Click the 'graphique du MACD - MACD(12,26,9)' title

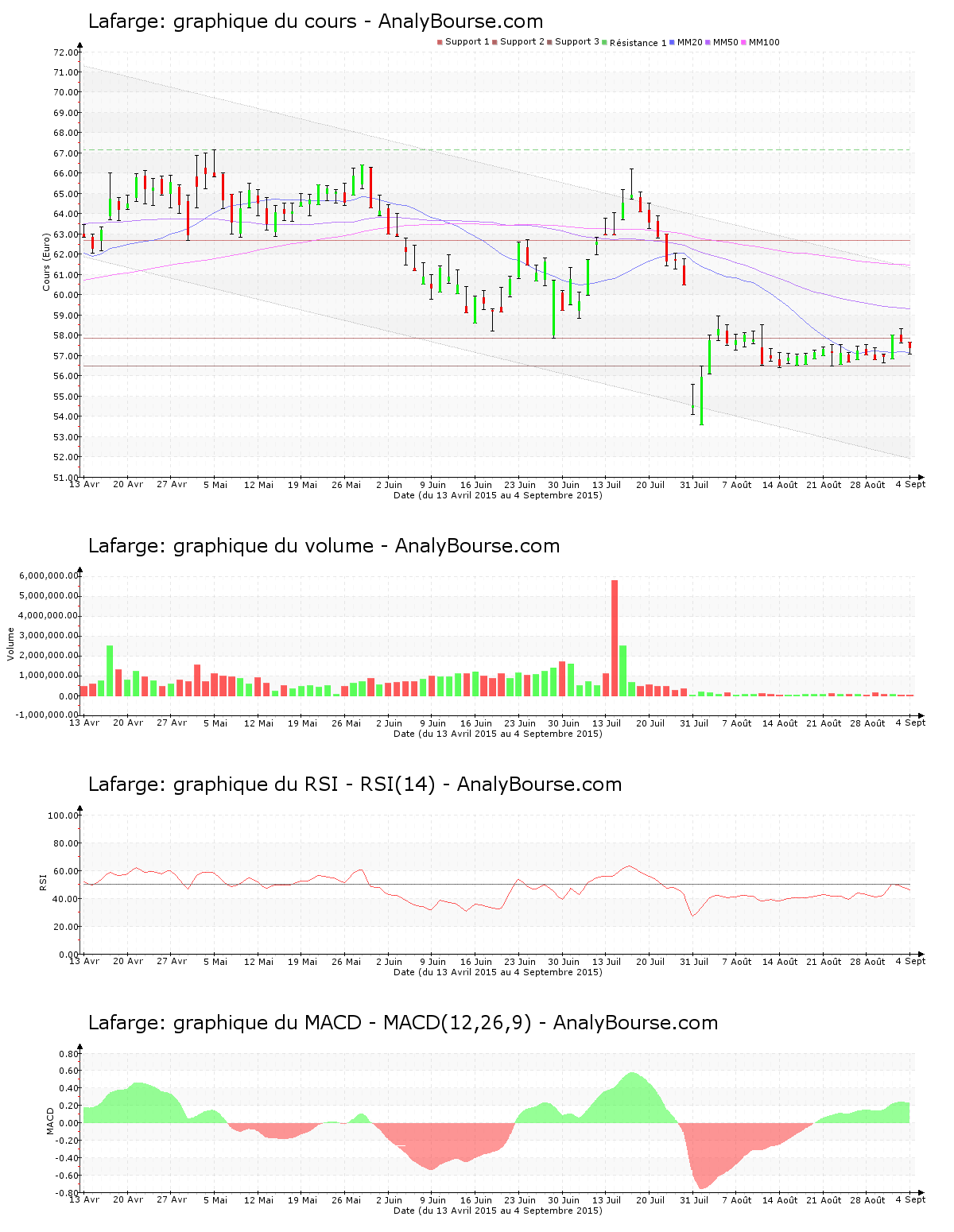coord(352,1023)
